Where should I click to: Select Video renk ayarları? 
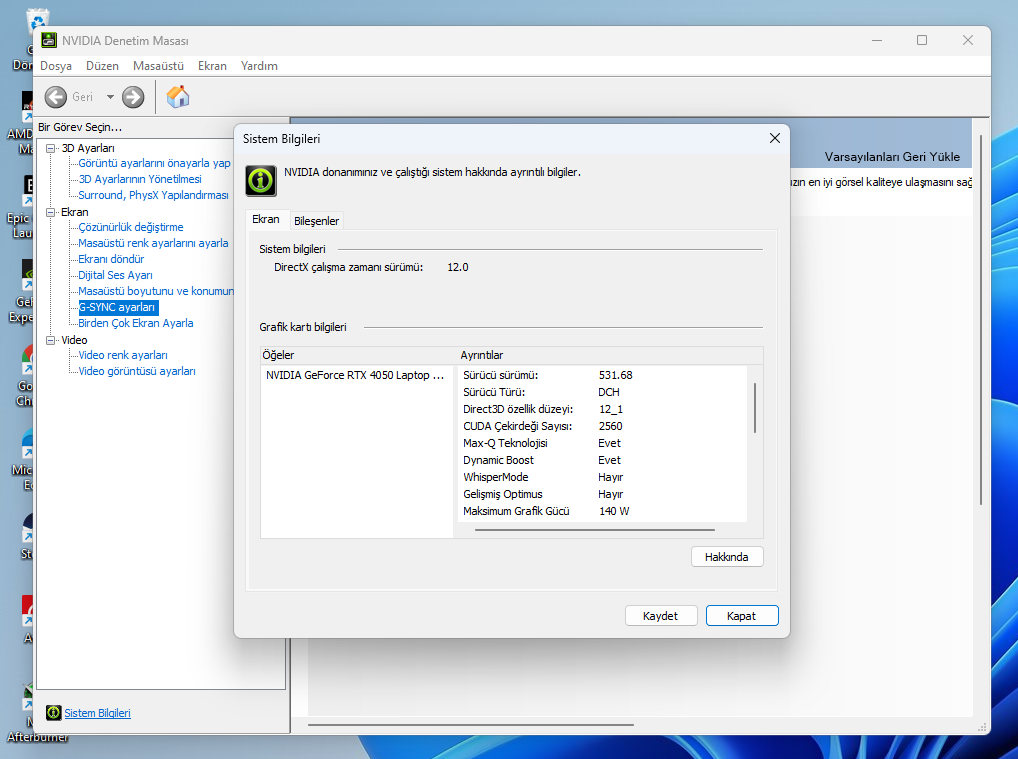click(x=123, y=355)
